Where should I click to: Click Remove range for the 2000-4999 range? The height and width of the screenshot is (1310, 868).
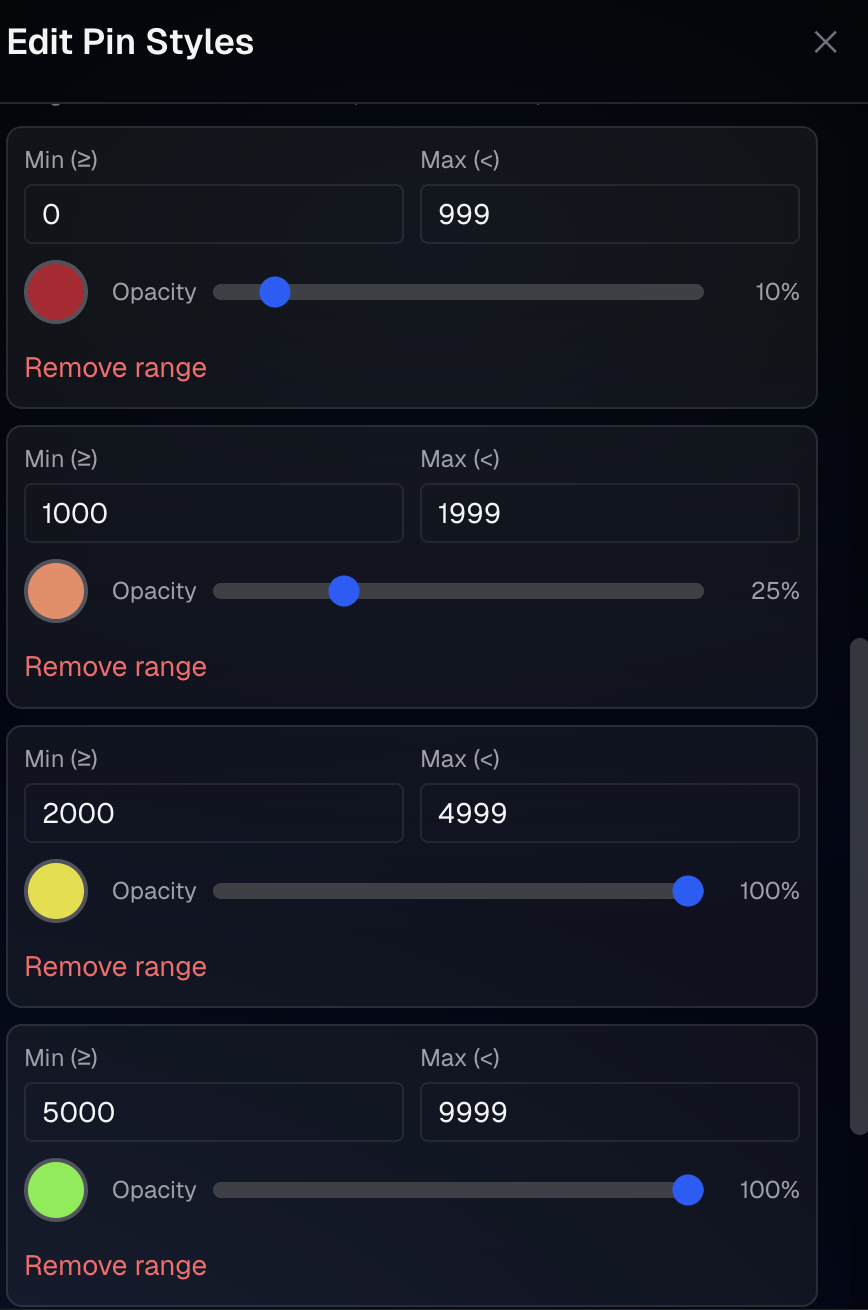point(115,967)
